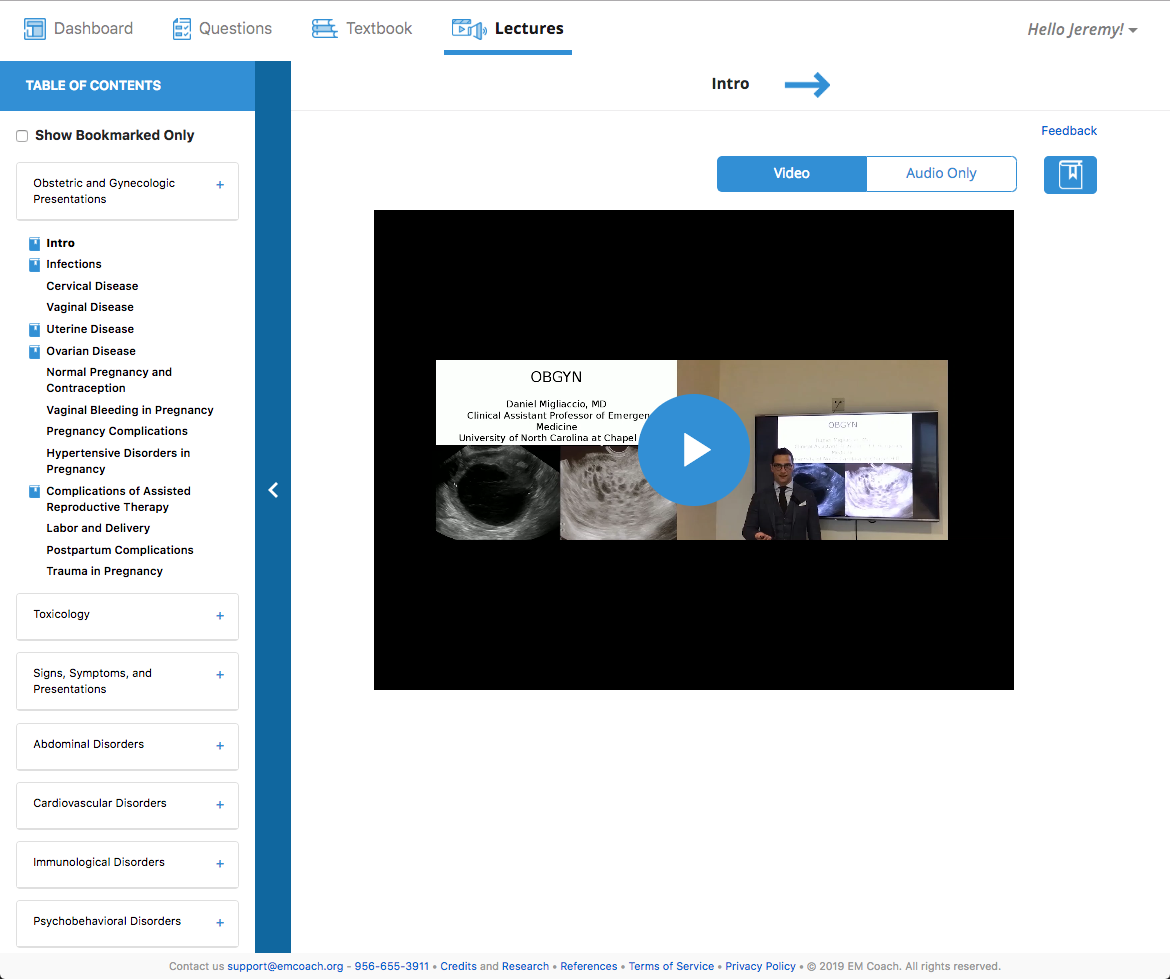Click the next lecture arrow icon
Image resolution: width=1170 pixels, height=979 pixels.
pyautogui.click(x=807, y=85)
